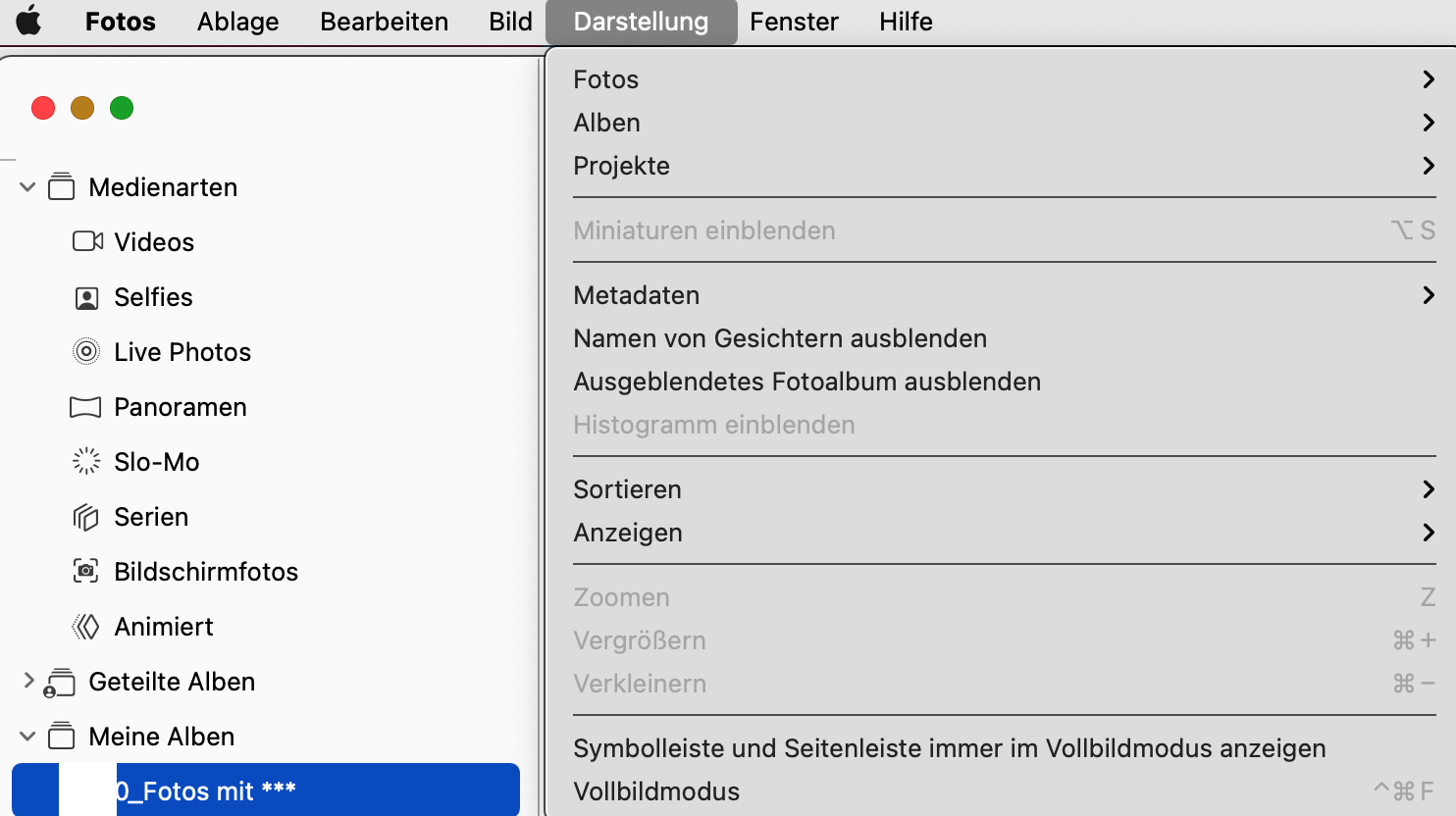Expand the Geteilte Alben folder
This screenshot has width=1456, height=816.
pyautogui.click(x=28, y=681)
